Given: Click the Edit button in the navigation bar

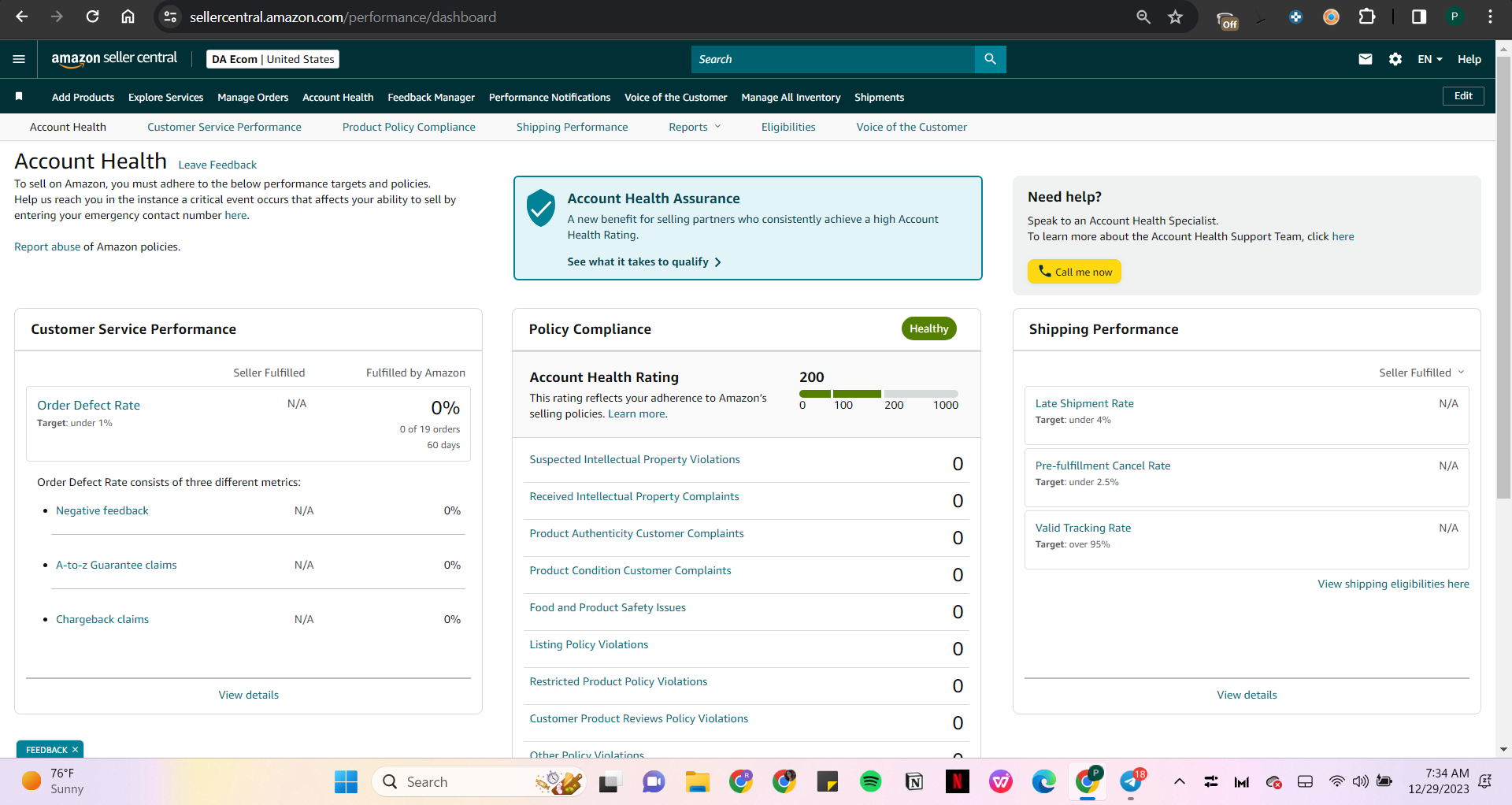Looking at the screenshot, I should (1463, 96).
